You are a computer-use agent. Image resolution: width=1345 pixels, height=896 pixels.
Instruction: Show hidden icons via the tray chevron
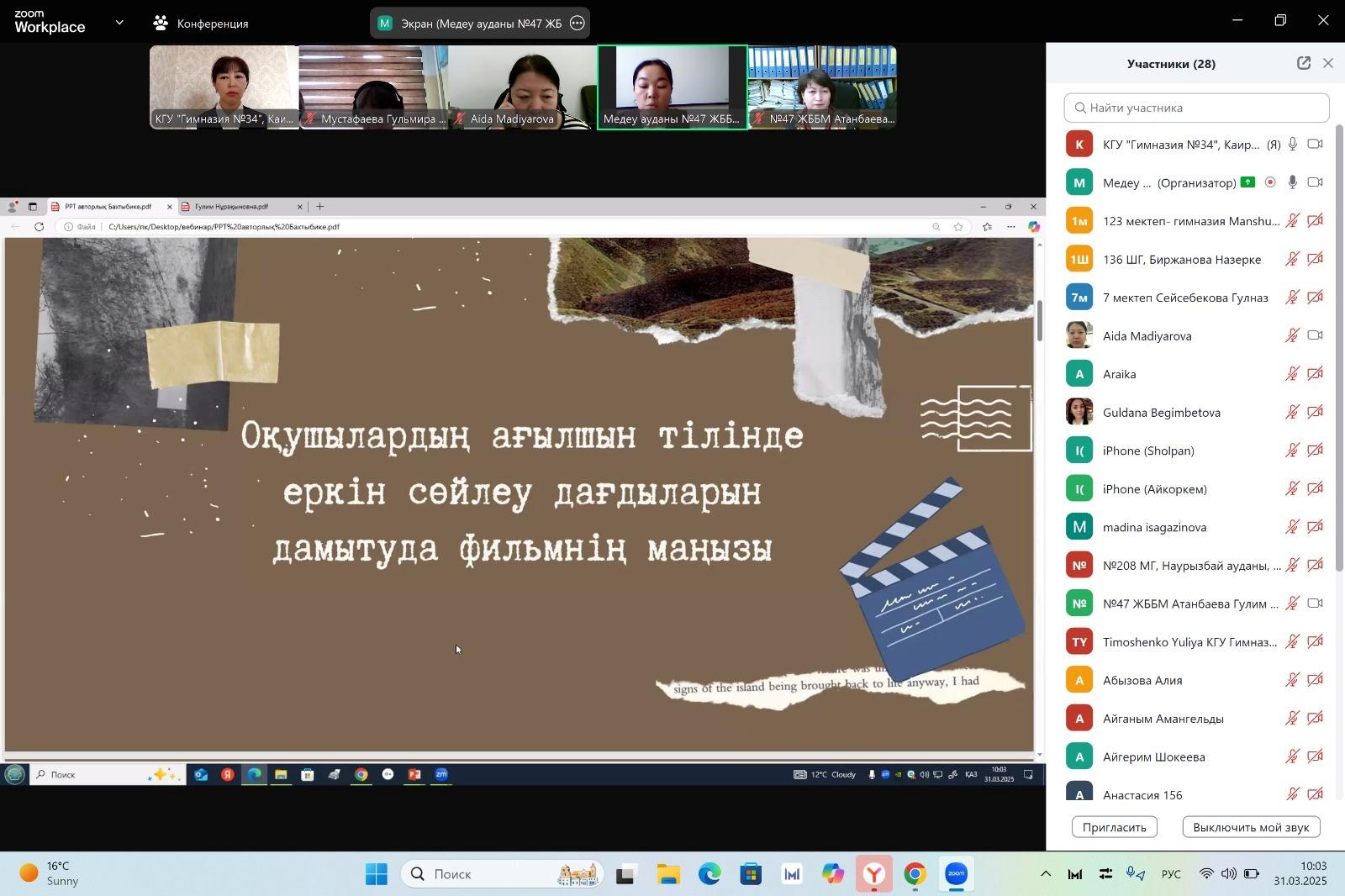tap(1047, 874)
